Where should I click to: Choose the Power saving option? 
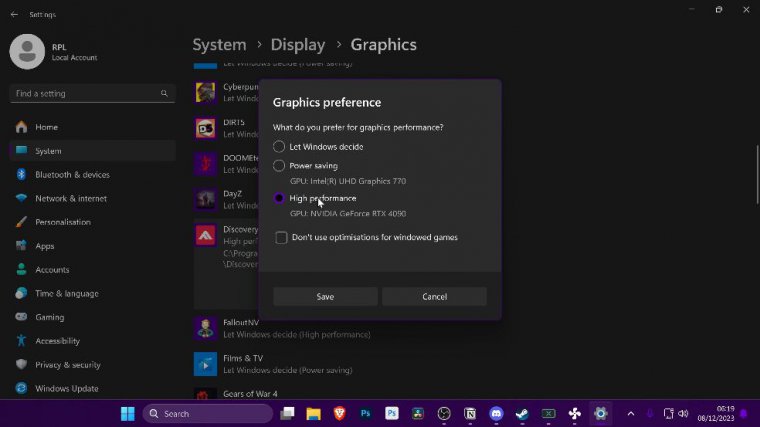(x=279, y=165)
